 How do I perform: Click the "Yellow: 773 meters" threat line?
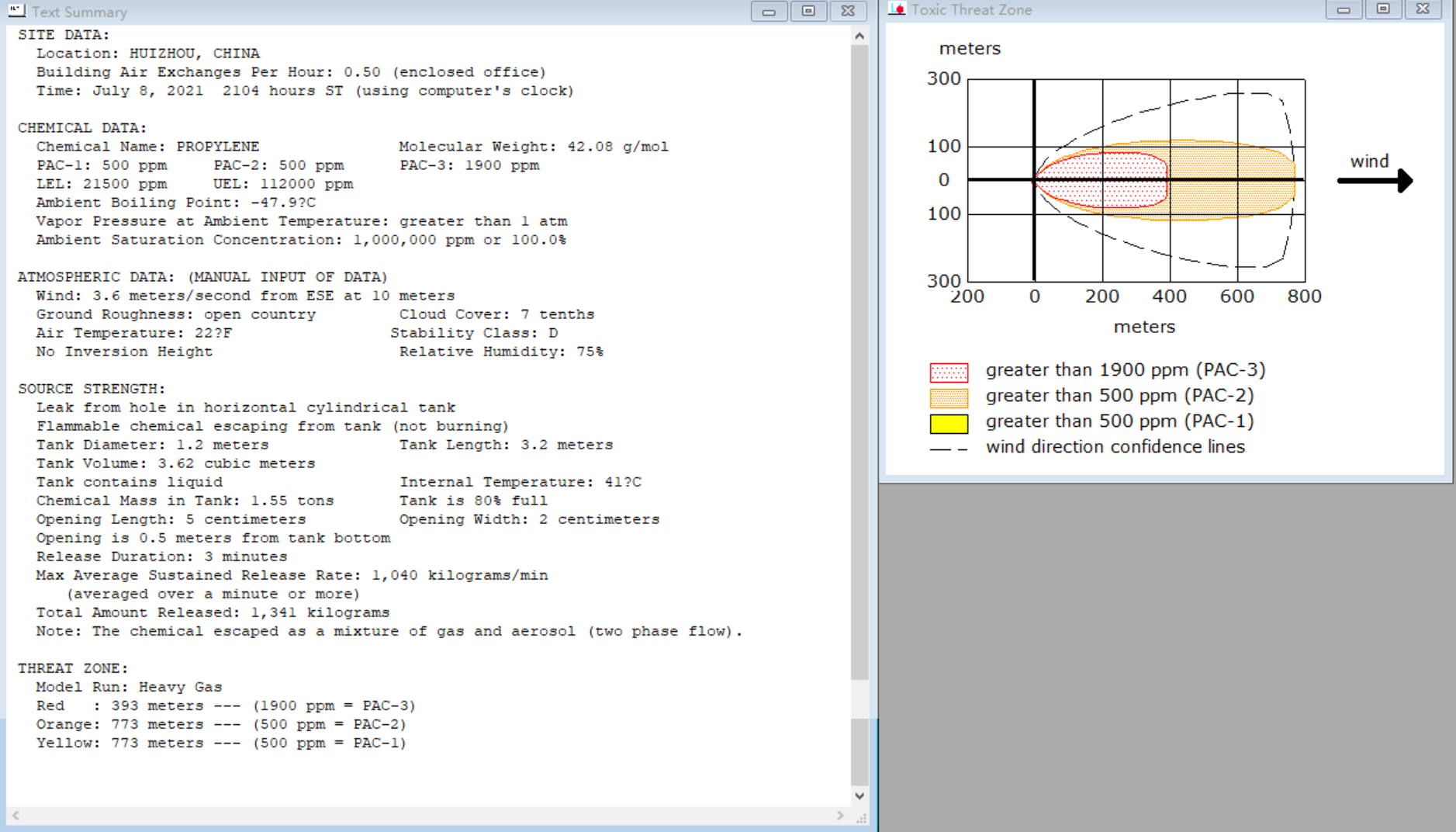[x=221, y=743]
